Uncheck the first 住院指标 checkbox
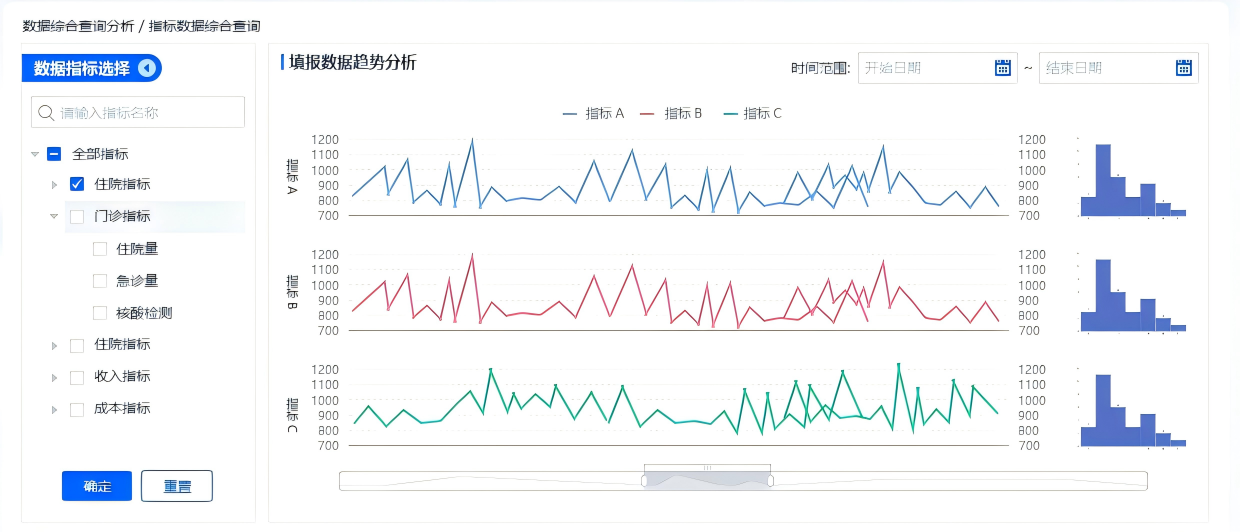Viewport: 1240px width, 532px height. (77, 184)
